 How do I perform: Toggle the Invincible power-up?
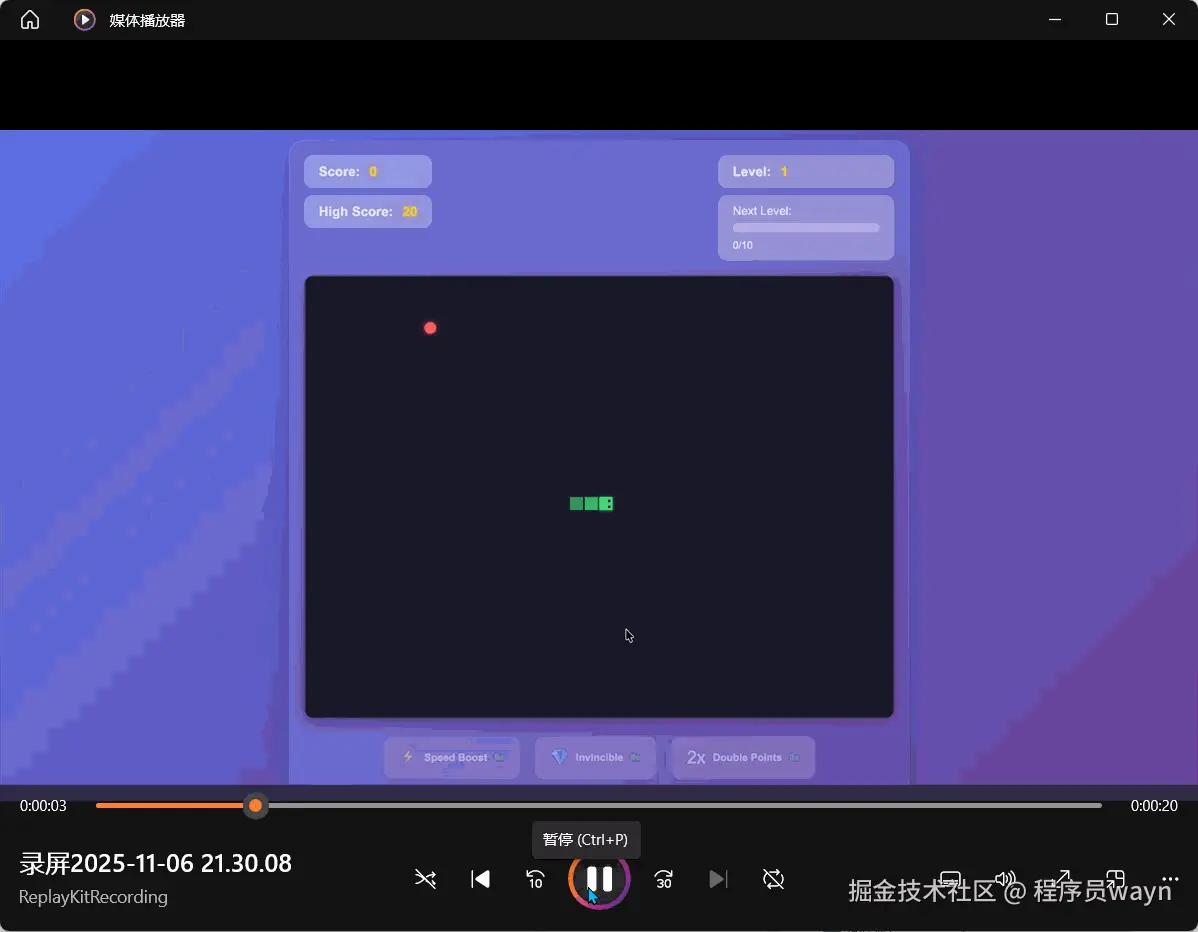click(595, 757)
